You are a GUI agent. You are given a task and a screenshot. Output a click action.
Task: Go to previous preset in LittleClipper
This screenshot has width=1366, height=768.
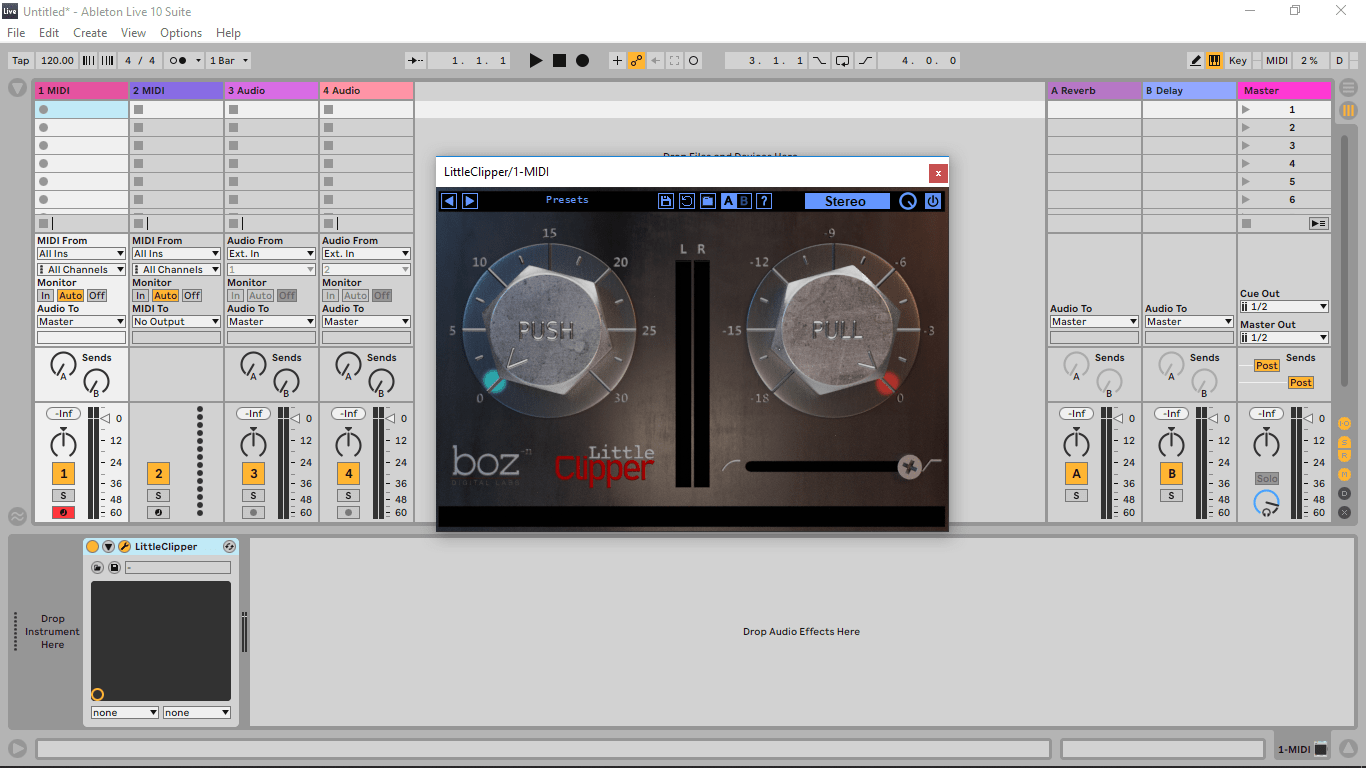tap(449, 201)
